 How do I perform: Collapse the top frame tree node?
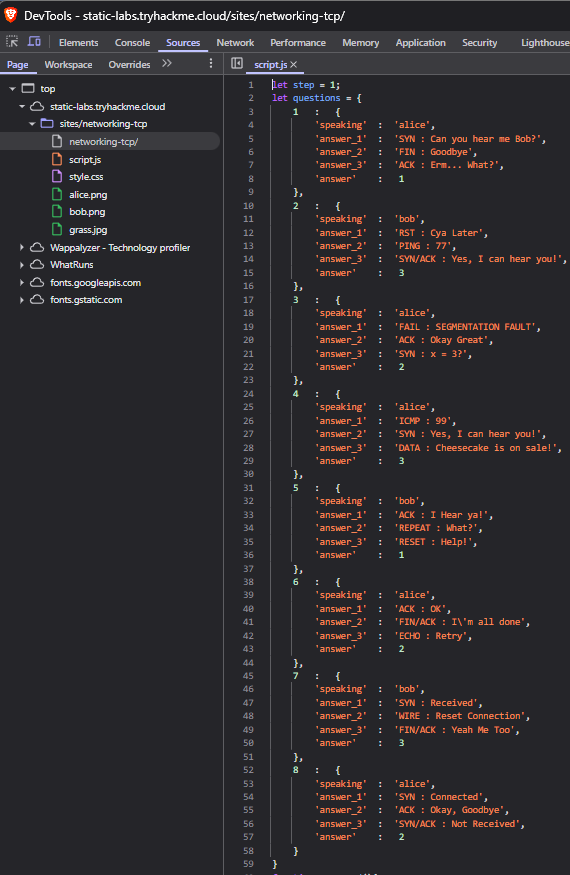point(12,89)
